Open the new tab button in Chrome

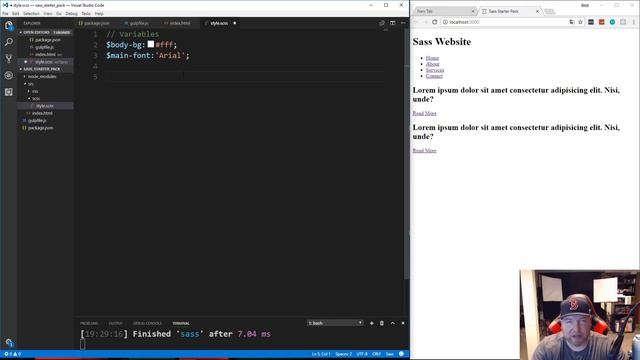click(x=549, y=11)
